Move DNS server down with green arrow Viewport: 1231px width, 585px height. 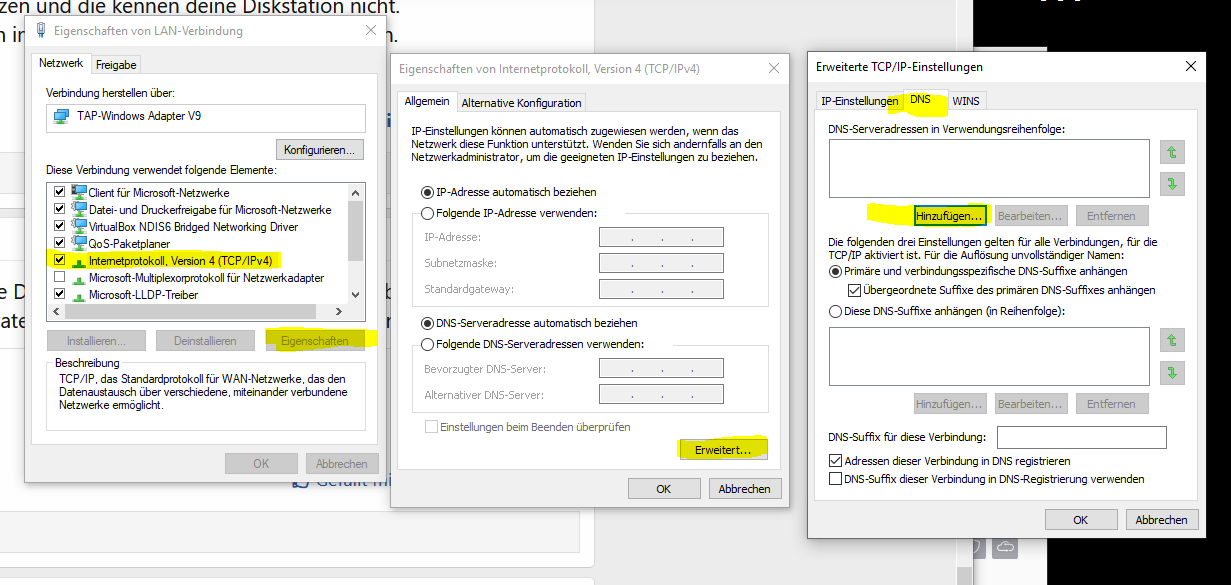(1172, 184)
